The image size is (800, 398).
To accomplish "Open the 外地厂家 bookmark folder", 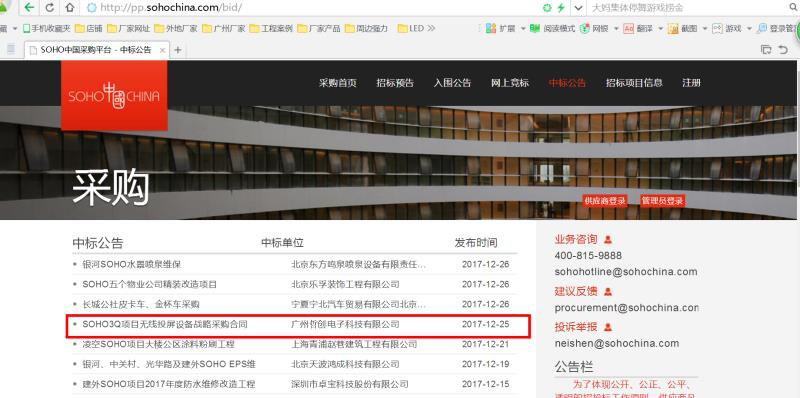I will point(176,29).
